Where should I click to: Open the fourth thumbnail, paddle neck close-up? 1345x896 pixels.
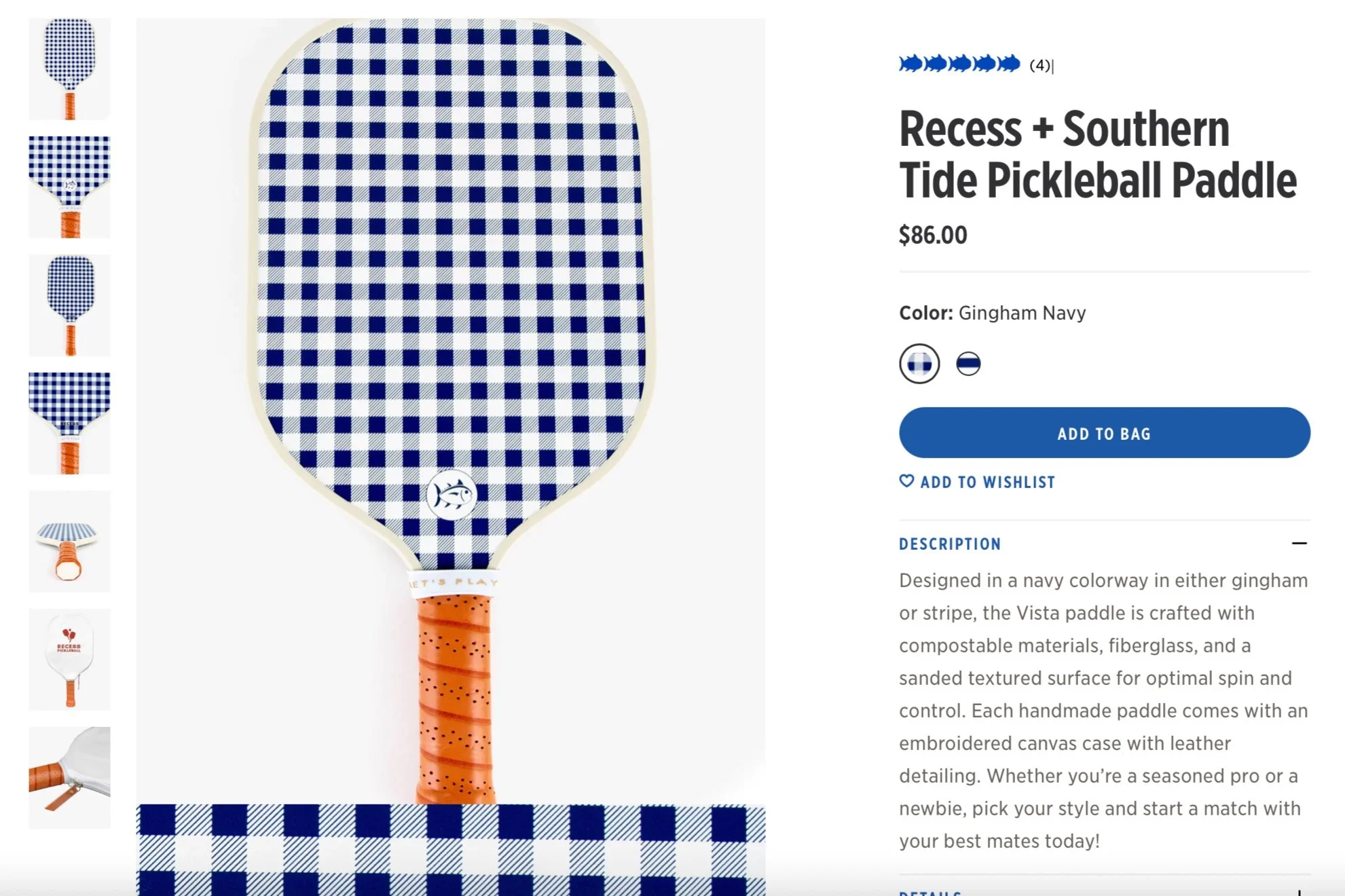tap(69, 423)
